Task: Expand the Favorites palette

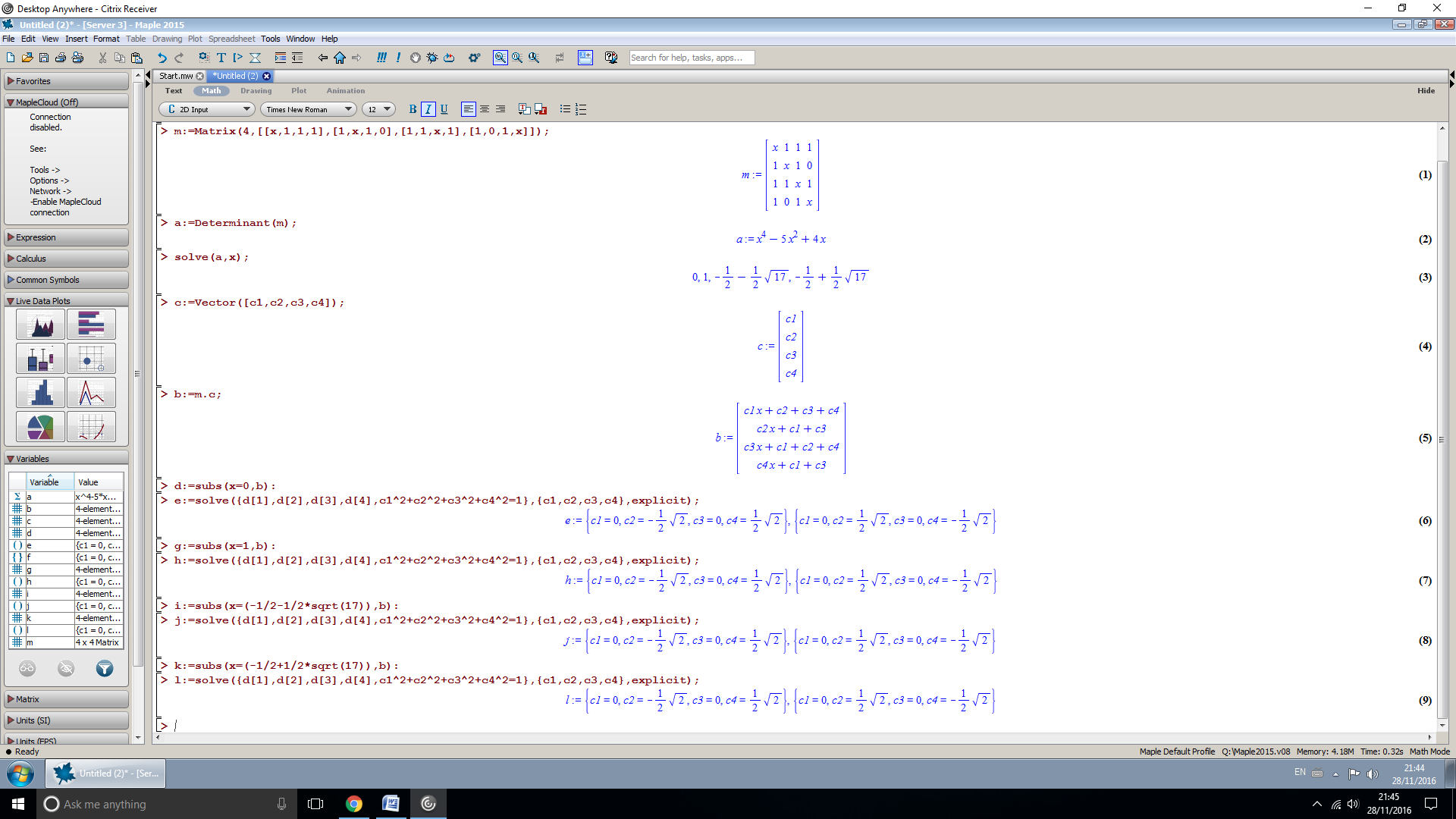Action: click(x=67, y=81)
